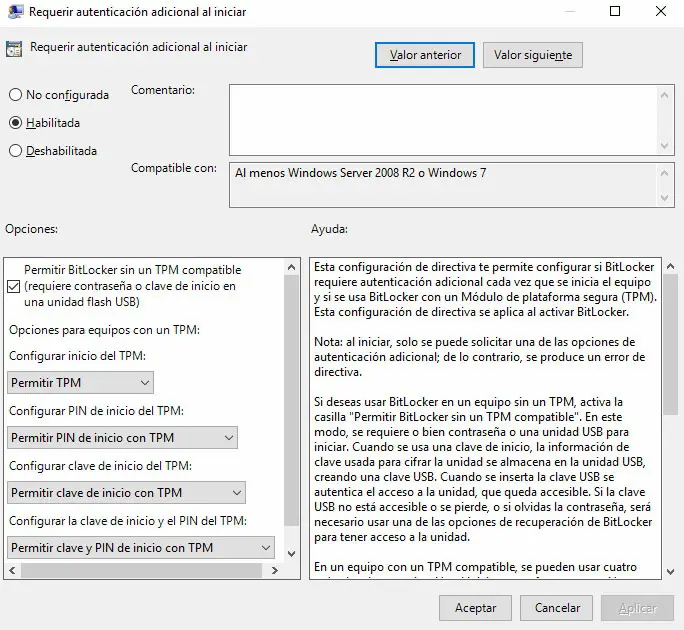Image resolution: width=684 pixels, height=630 pixels.
Task: Click the Comentario box scroll up arrow
Action: pyautogui.click(x=664, y=95)
